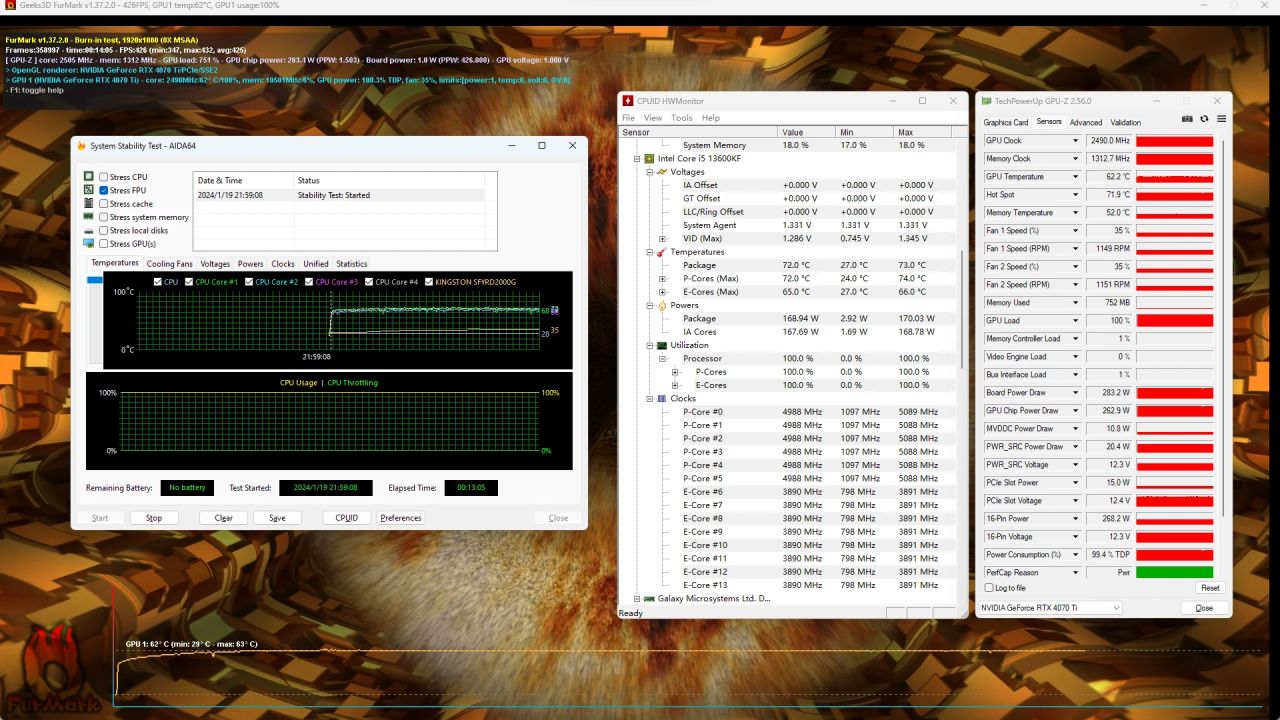
Task: Click the GPU-Z green title bar icon
Action: pos(986,101)
